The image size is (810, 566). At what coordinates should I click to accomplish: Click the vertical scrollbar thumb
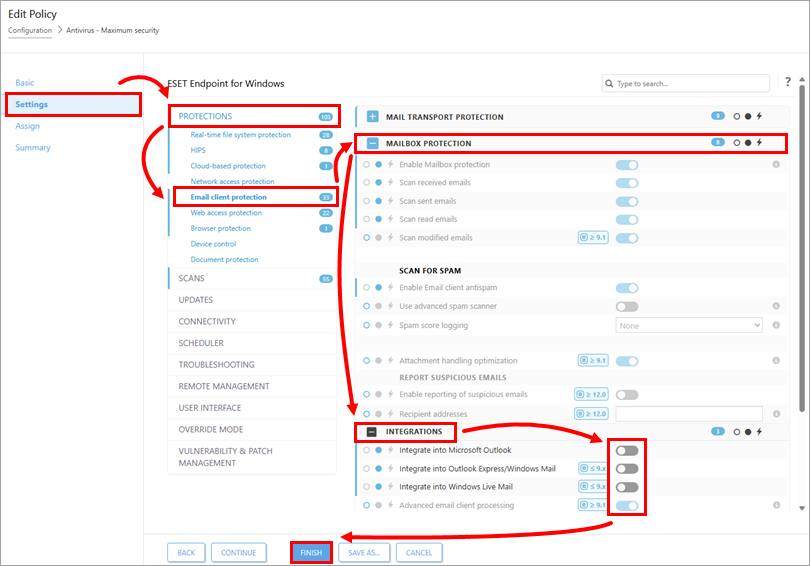point(802,248)
